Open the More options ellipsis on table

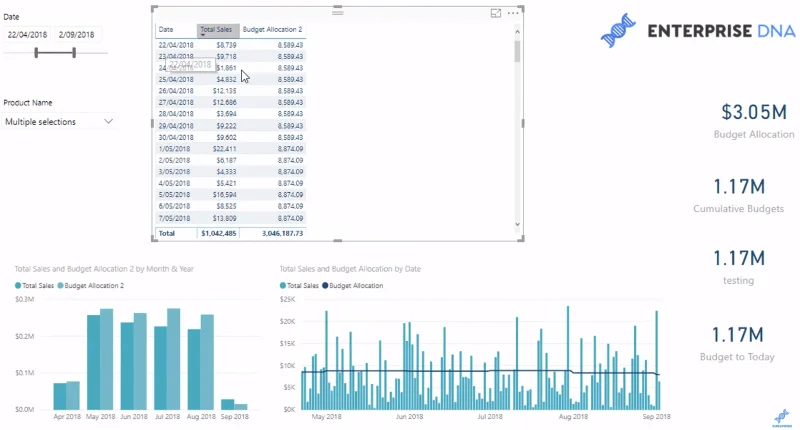point(513,13)
